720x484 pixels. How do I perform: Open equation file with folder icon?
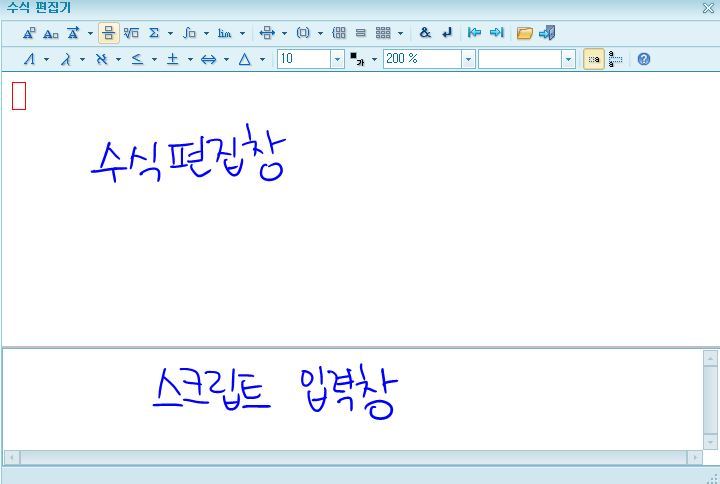524,33
